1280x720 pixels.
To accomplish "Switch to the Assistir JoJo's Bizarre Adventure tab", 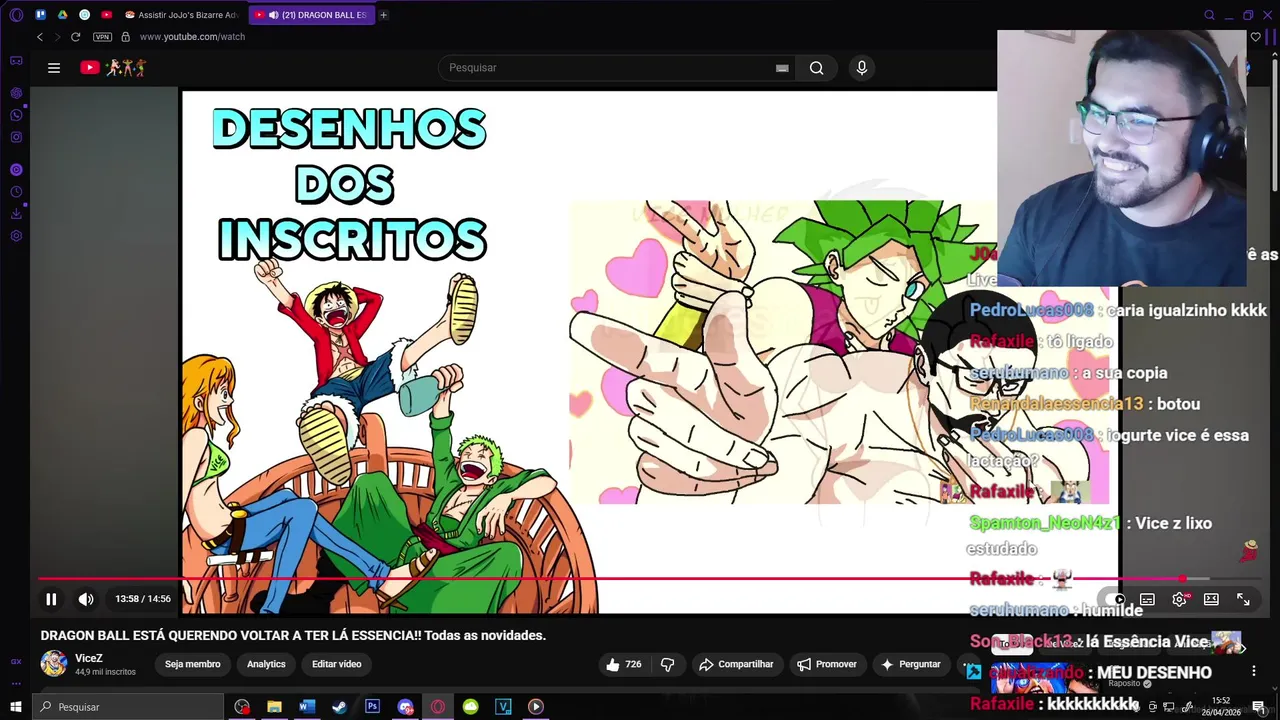I will pos(181,15).
